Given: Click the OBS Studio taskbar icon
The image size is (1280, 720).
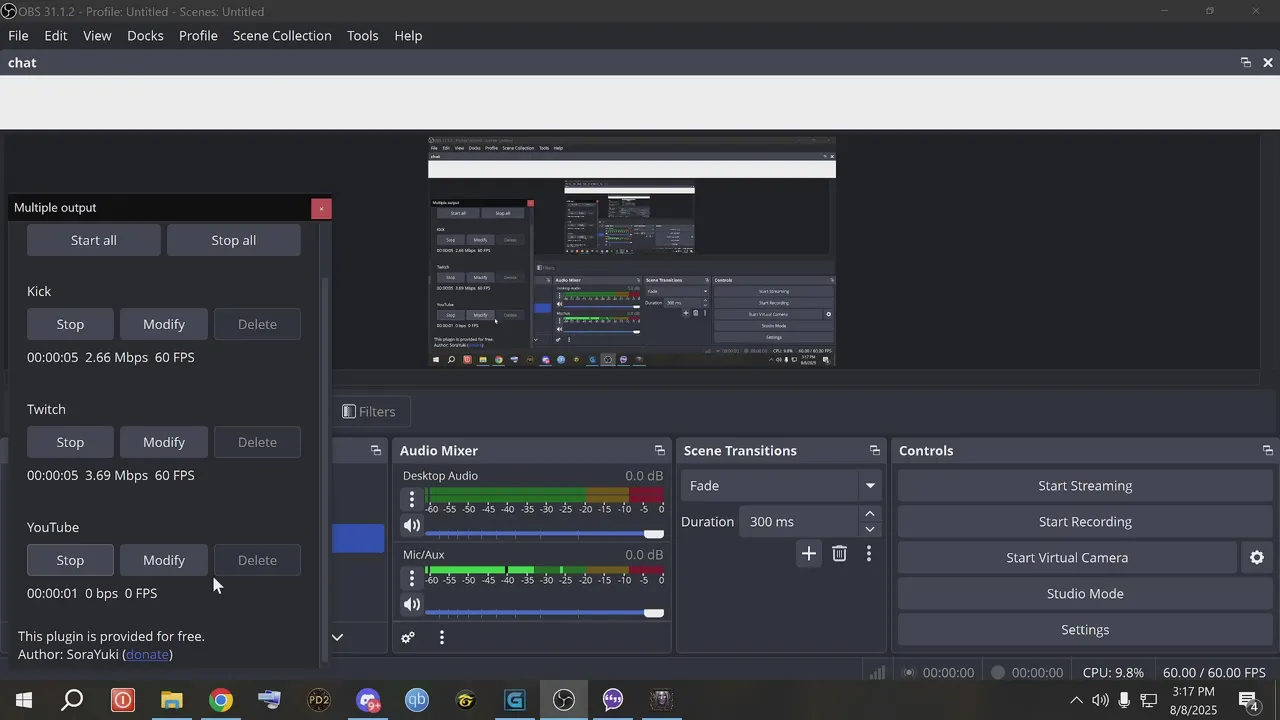Looking at the screenshot, I should point(564,700).
